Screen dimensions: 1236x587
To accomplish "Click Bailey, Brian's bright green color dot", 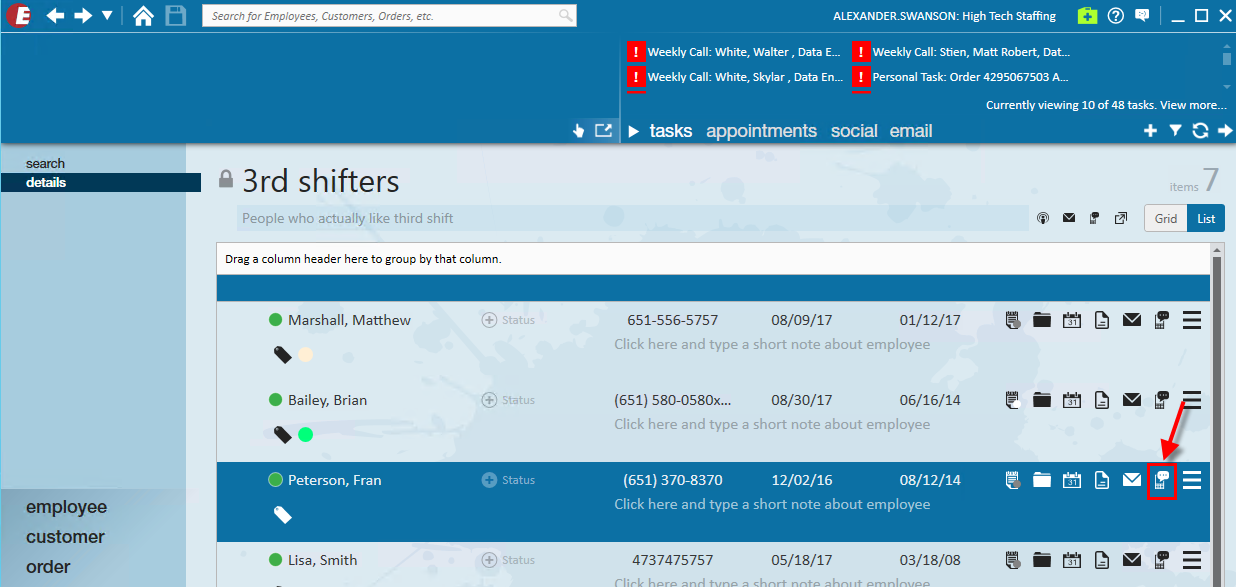I will coord(306,434).
